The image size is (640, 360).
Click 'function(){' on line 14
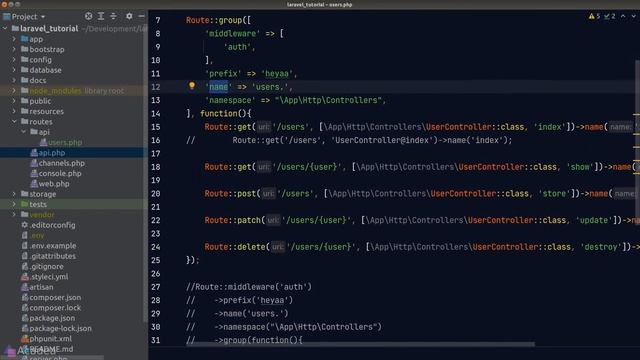[226, 114]
